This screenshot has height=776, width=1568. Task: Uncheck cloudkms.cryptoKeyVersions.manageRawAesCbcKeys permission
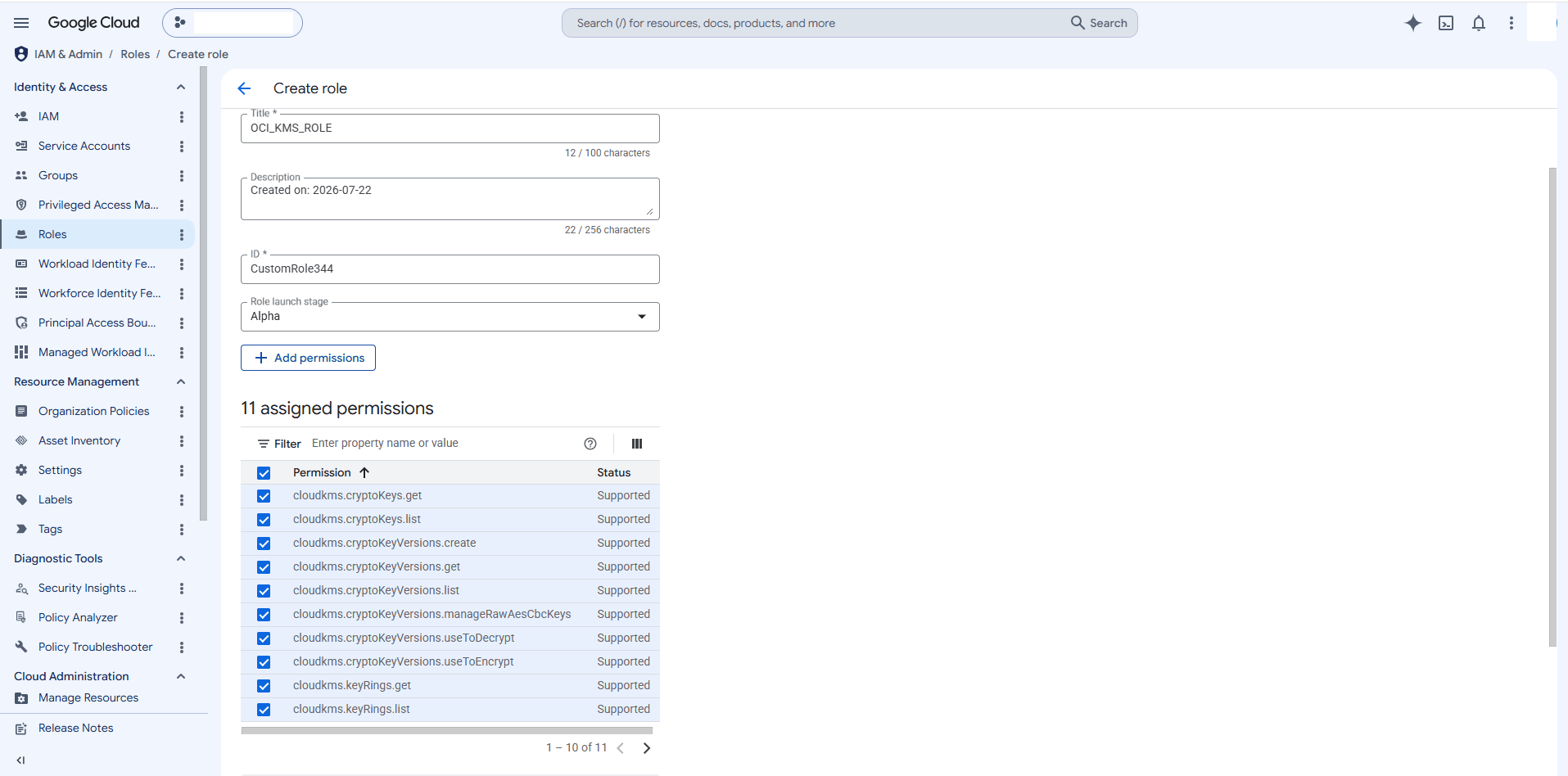(264, 615)
